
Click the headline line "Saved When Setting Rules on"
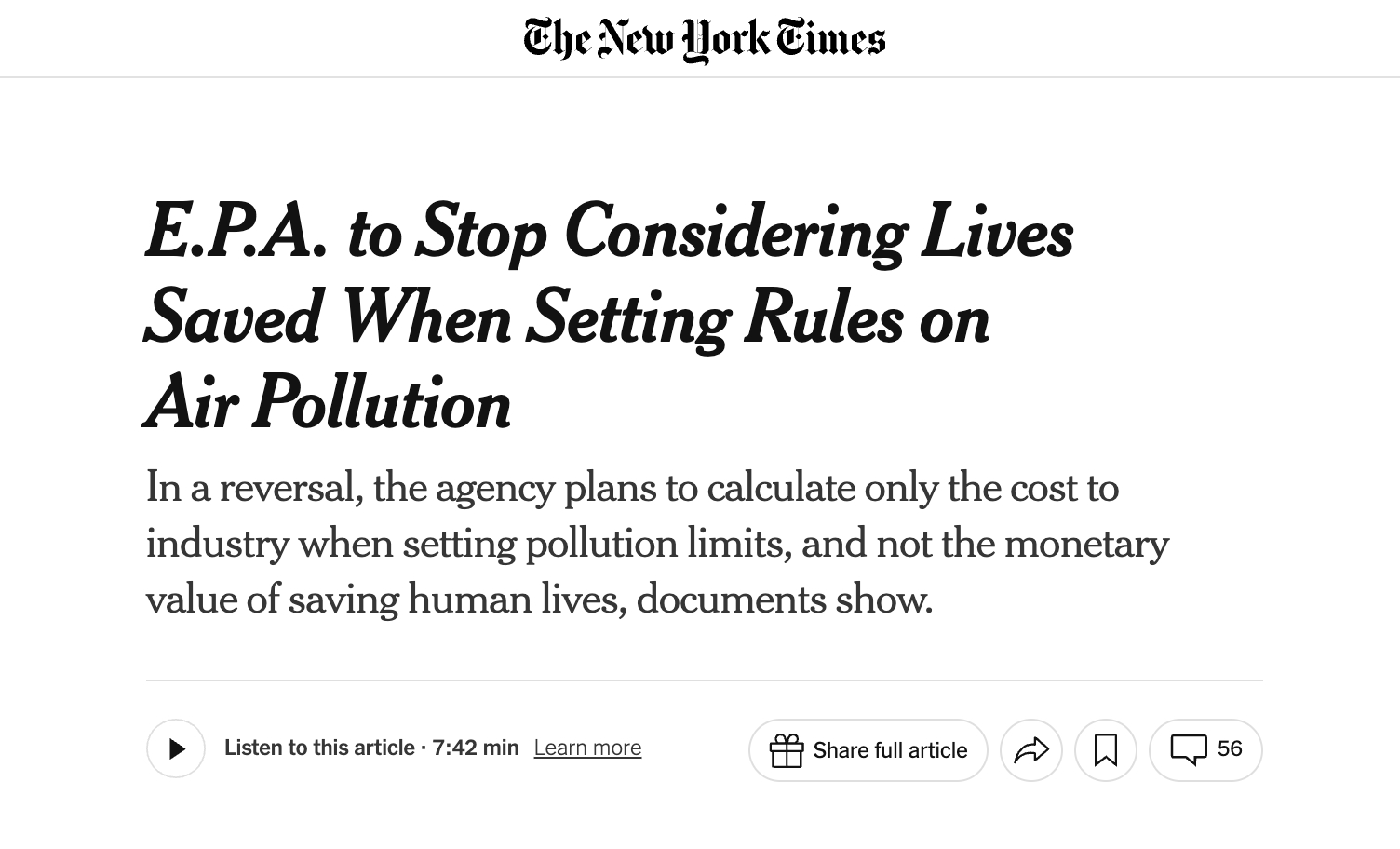point(566,317)
